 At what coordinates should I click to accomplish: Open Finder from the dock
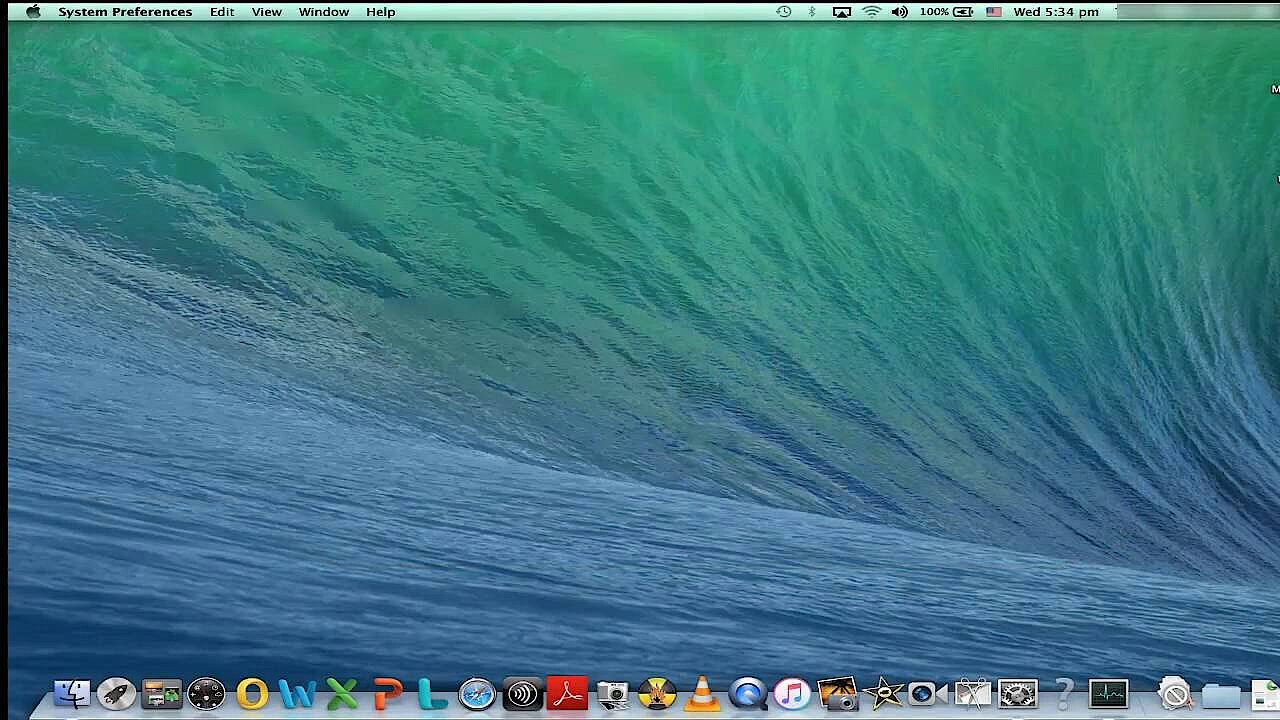[x=72, y=693]
